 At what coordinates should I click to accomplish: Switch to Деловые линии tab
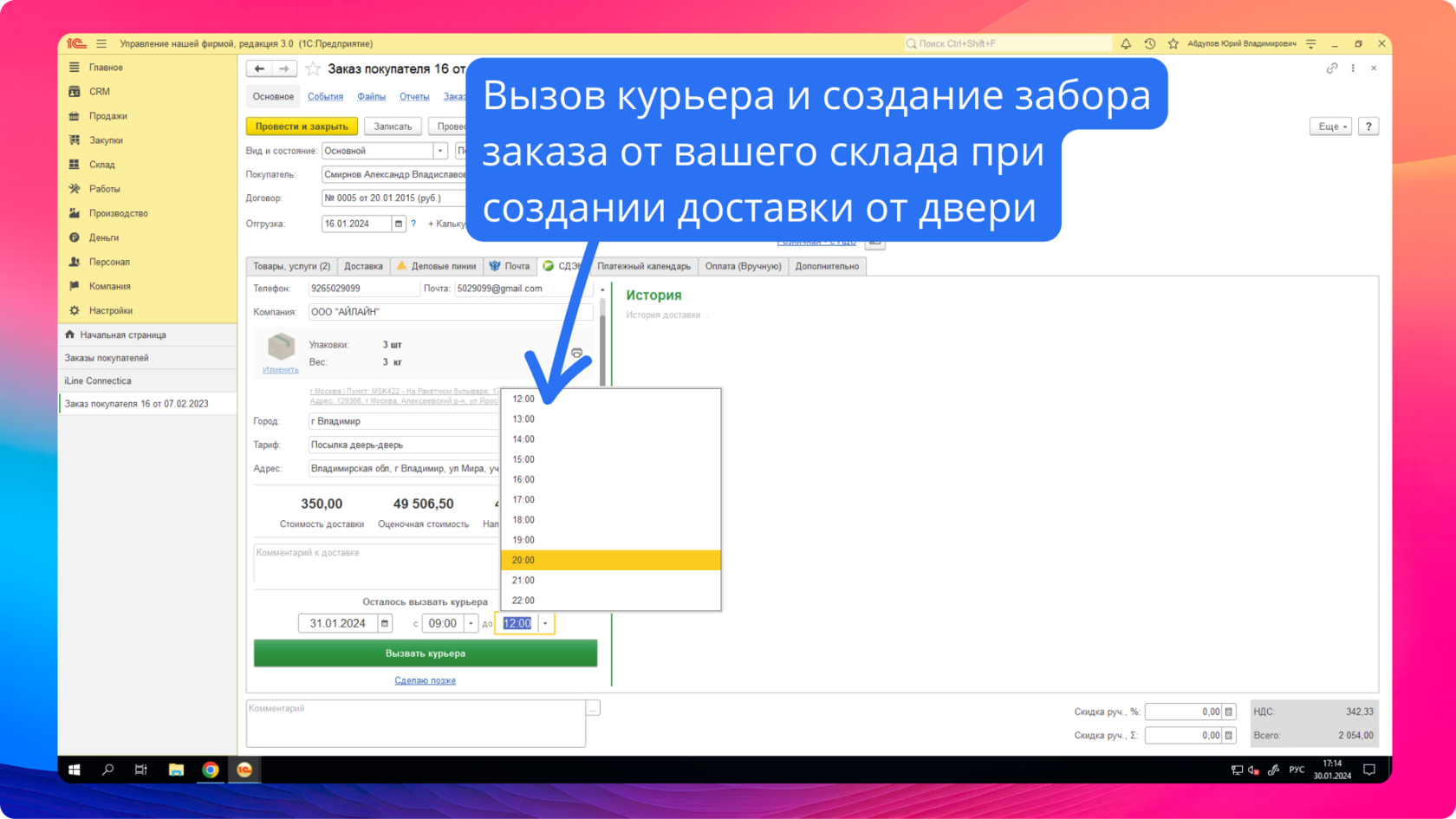coord(436,266)
